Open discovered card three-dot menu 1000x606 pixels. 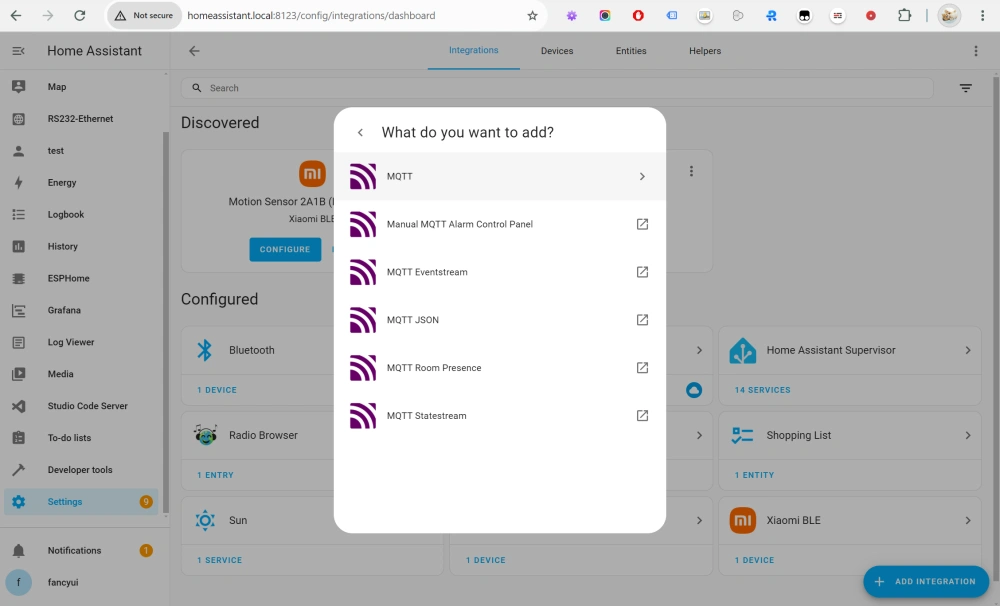(x=691, y=172)
